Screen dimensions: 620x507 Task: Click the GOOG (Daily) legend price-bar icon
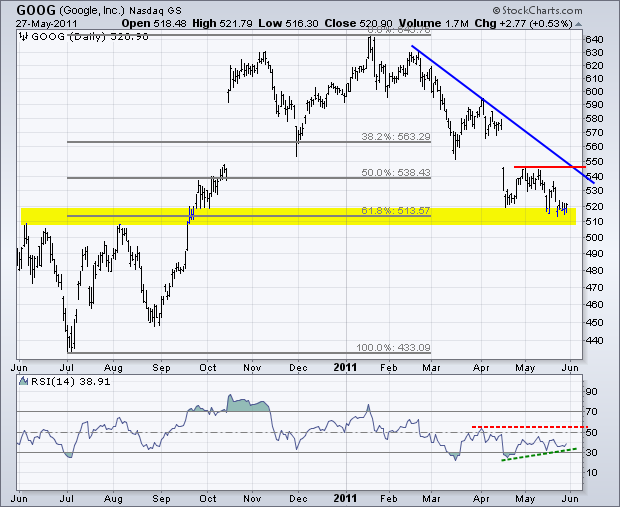click(24, 37)
